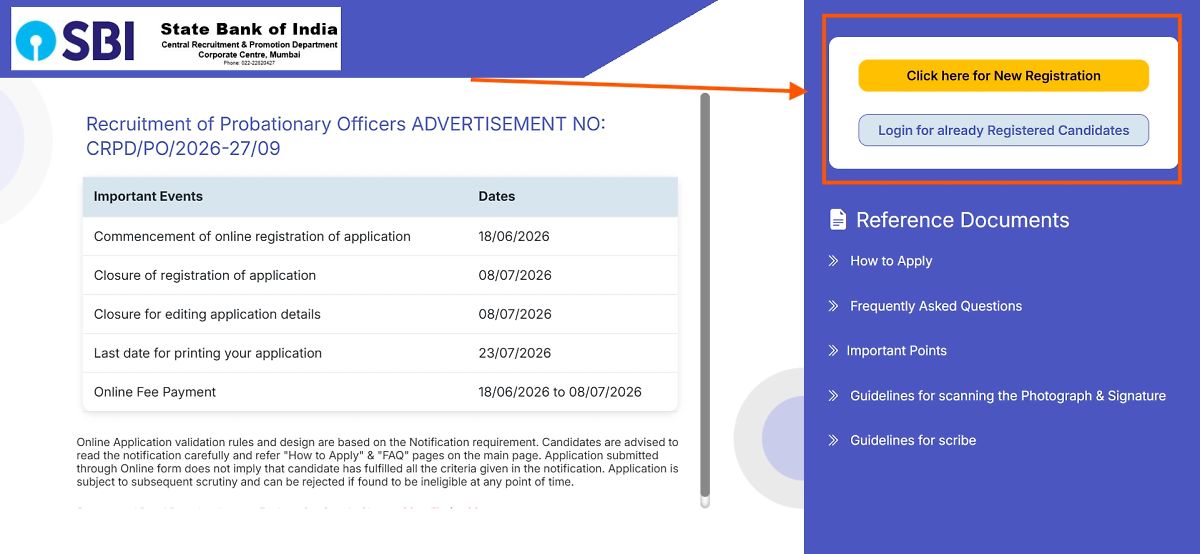Select the Recruitment of Probationary Officers heading
The height and width of the screenshot is (554, 1200).
pyautogui.click(x=346, y=136)
